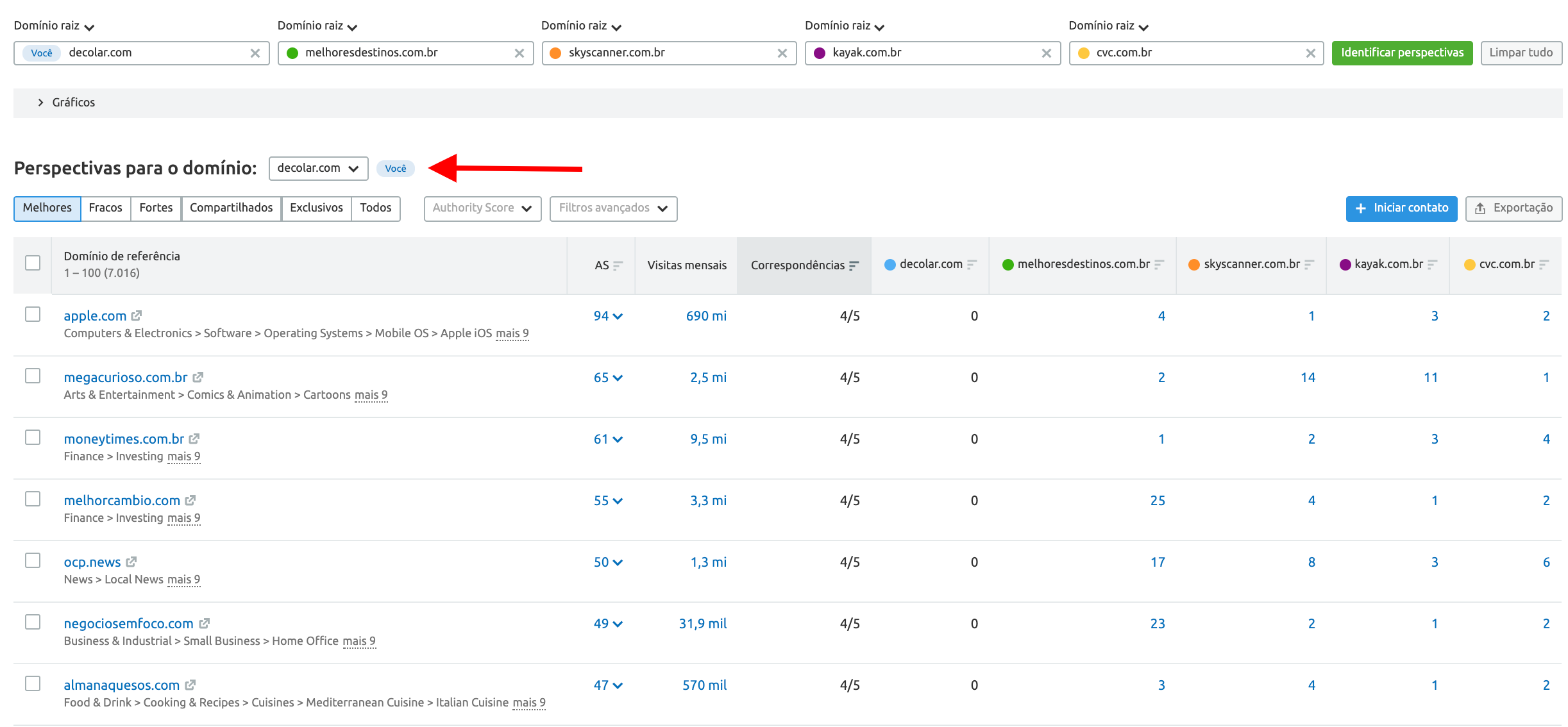Switch to the Exclusivos tab
The width and height of the screenshot is (1568, 727).
(316, 208)
